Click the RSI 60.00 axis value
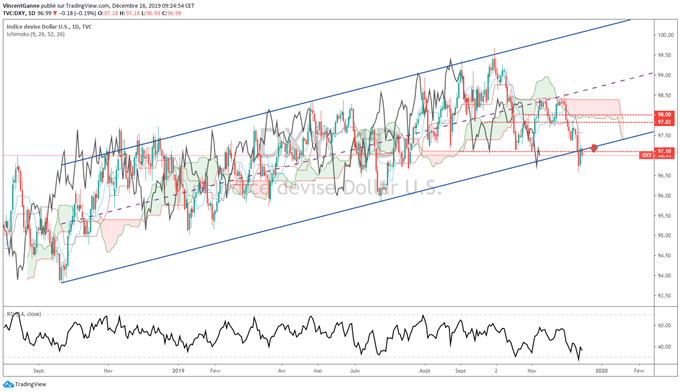This screenshot has height=392, width=680. coord(664,325)
